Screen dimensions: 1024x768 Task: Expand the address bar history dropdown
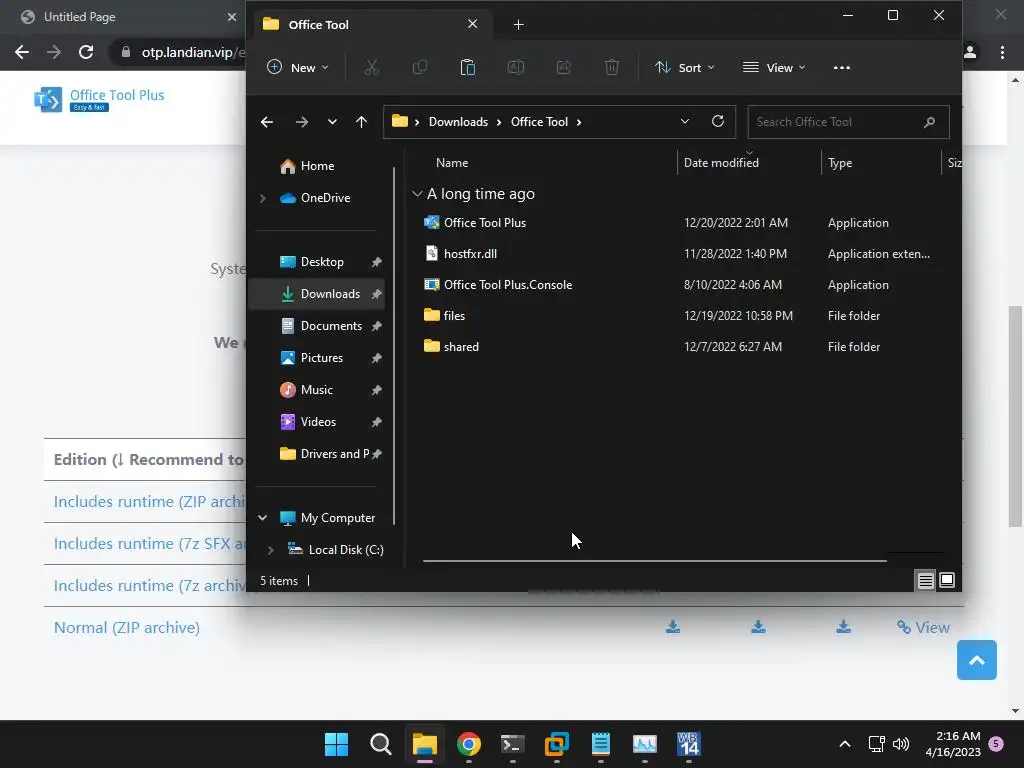point(684,121)
